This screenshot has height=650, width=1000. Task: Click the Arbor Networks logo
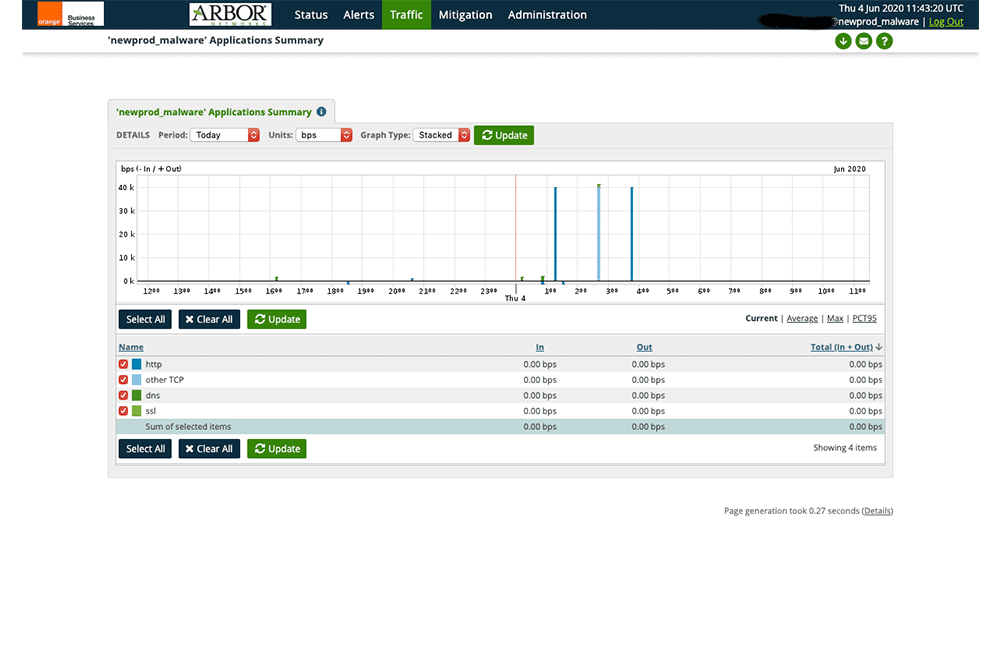point(230,14)
